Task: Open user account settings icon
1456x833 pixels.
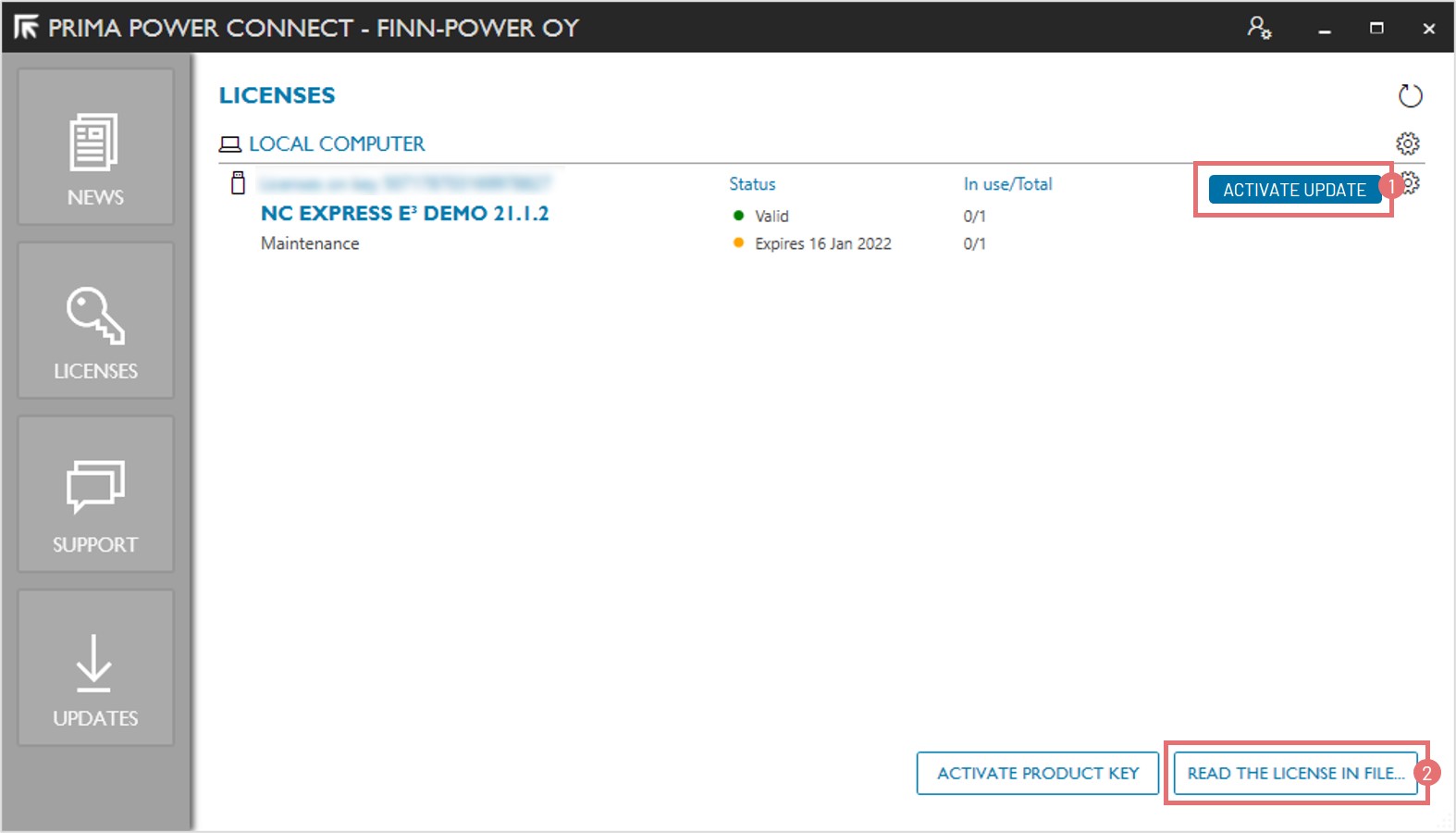Action: pyautogui.click(x=1258, y=28)
